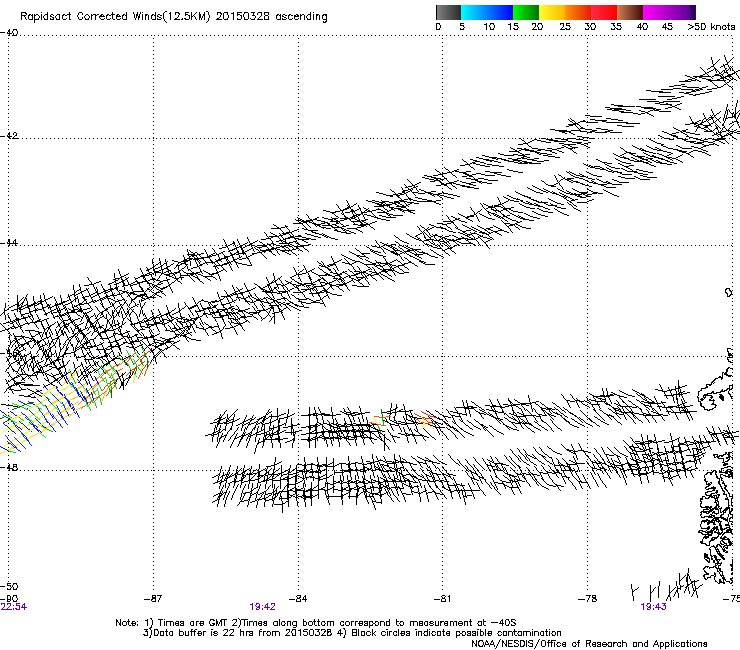The image size is (740, 650).
Task: Click the gray 0-5 knots legend swatch
Action: (448, 12)
